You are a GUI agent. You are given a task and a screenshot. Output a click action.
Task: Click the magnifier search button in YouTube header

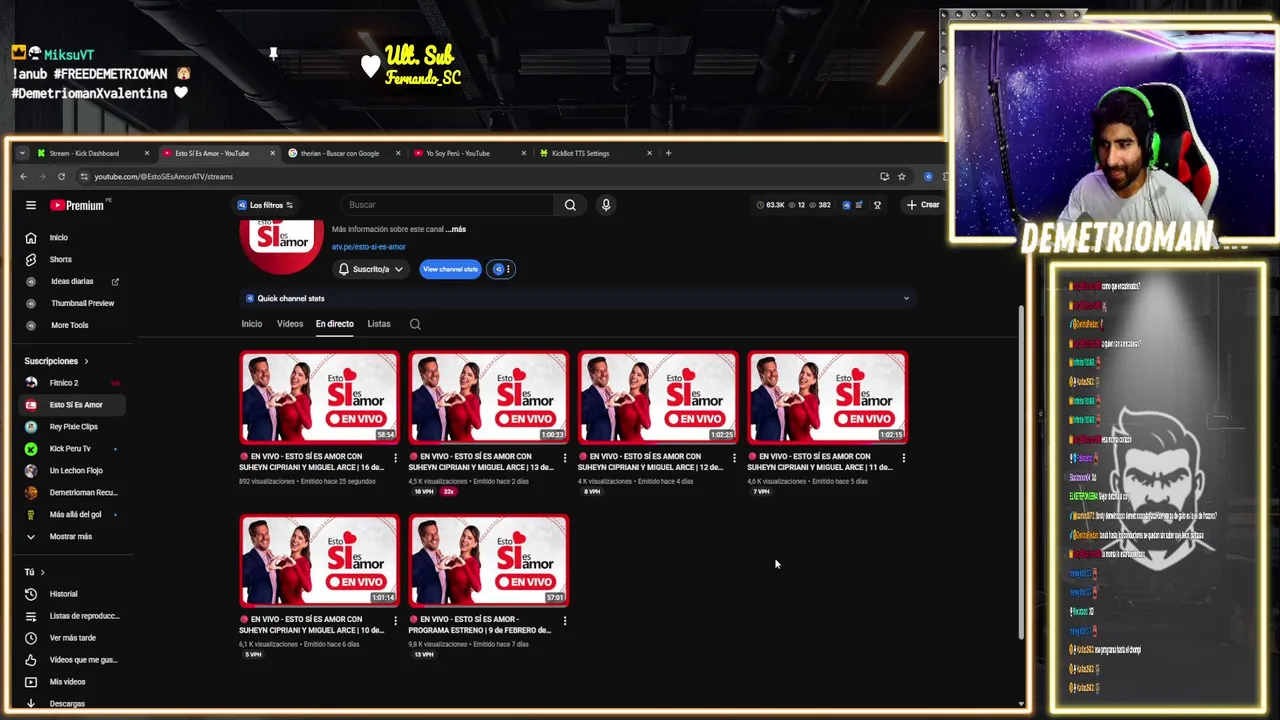pos(570,205)
